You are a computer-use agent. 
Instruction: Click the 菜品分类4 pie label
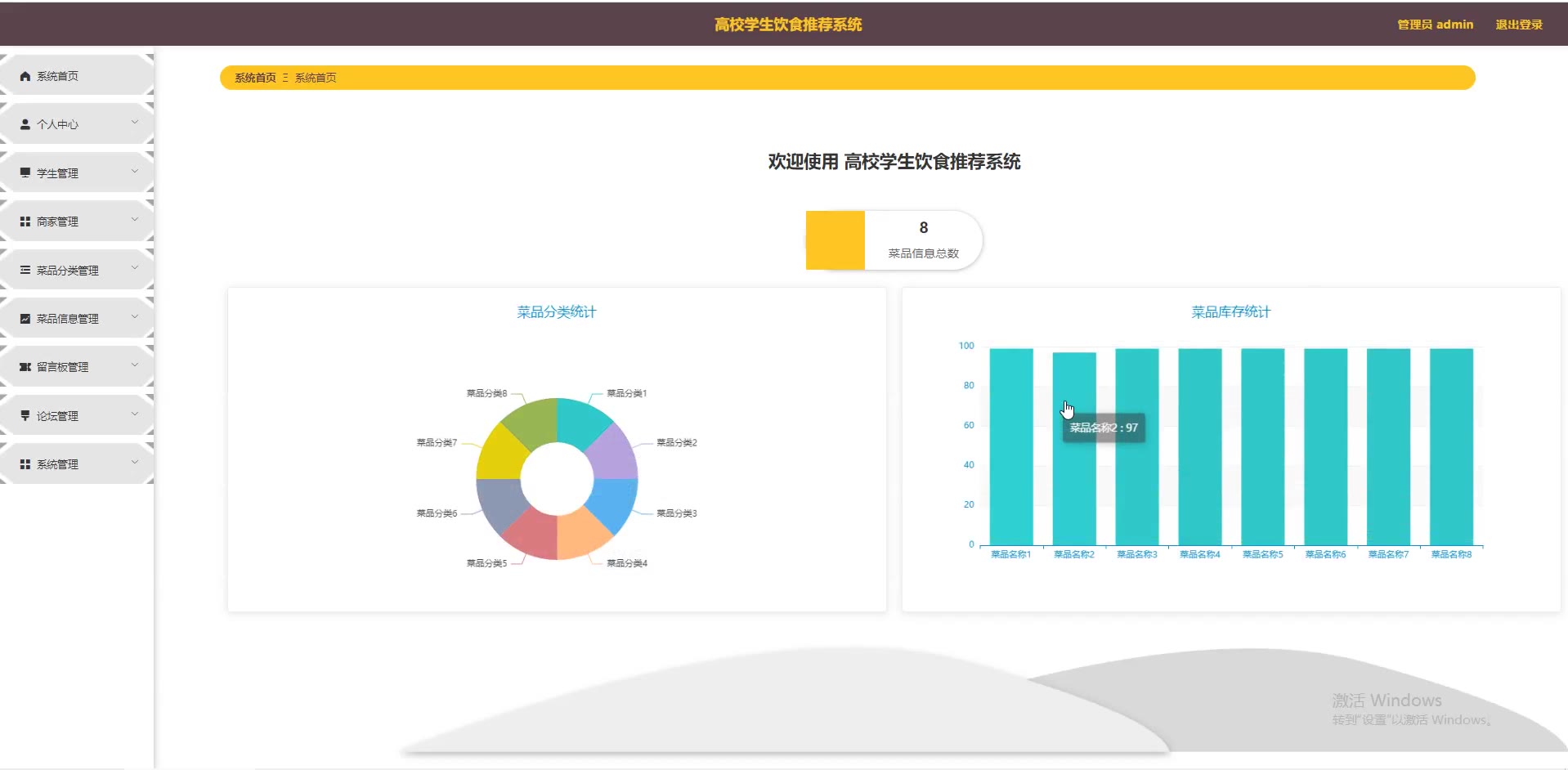point(627,563)
